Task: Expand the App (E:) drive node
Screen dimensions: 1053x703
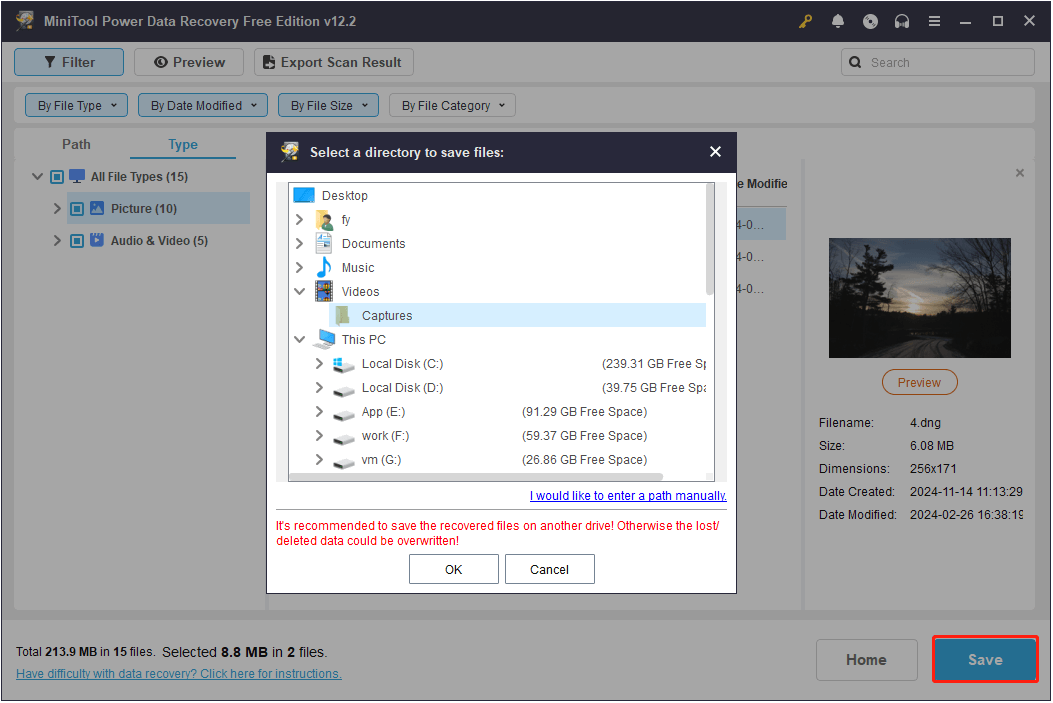Action: [x=319, y=412]
